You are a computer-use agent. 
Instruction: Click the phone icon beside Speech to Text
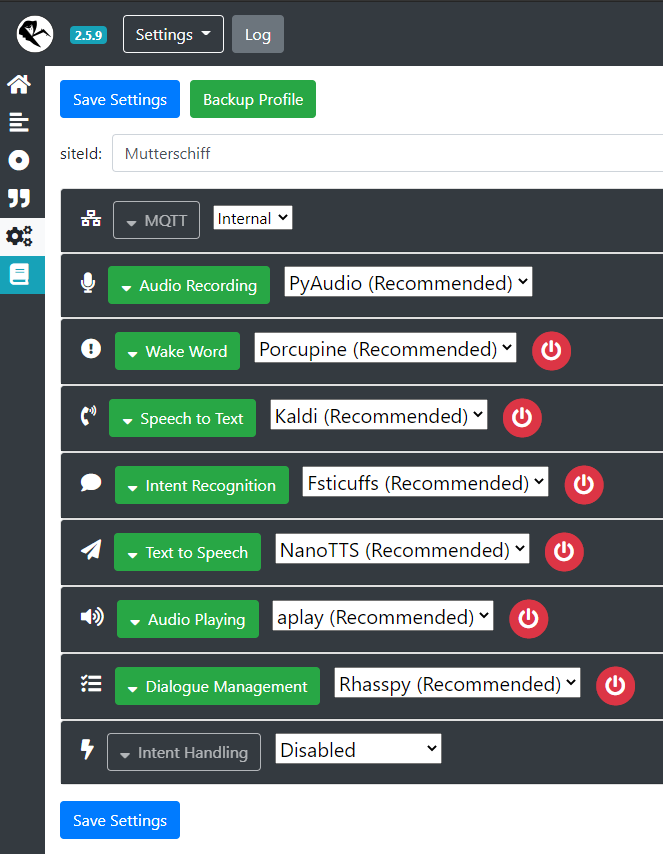[x=88, y=416]
